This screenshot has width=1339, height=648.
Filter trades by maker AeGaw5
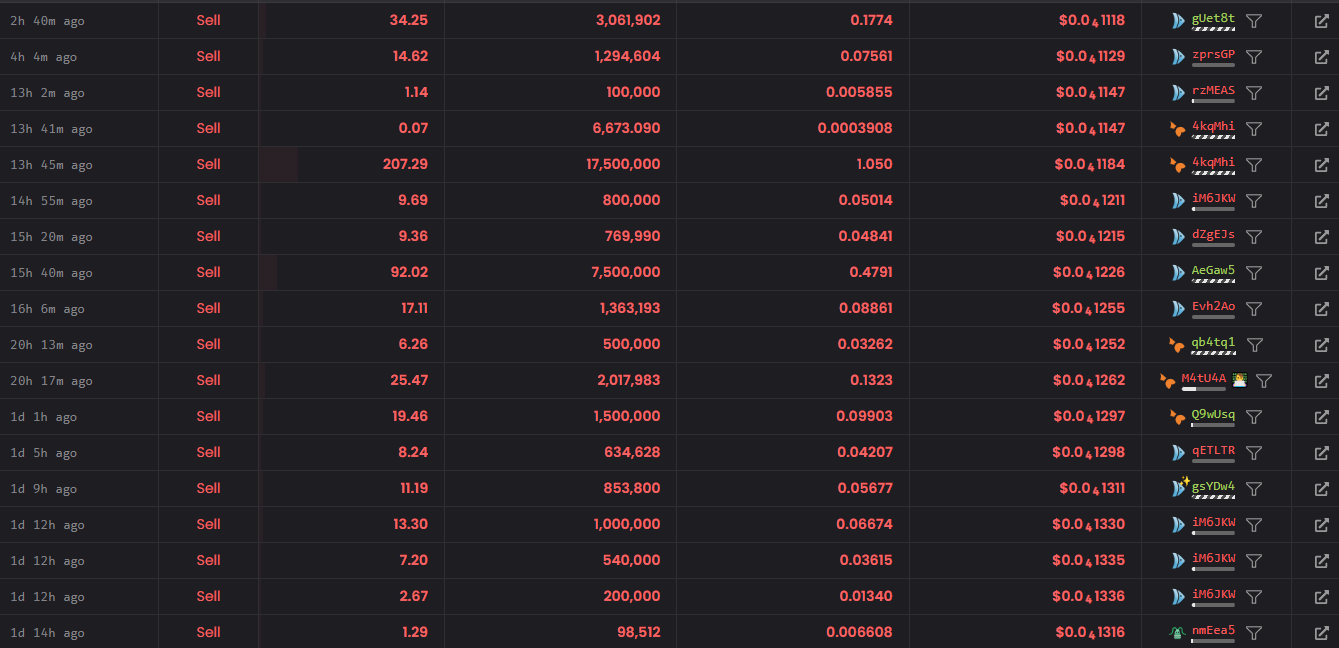[x=1254, y=273]
